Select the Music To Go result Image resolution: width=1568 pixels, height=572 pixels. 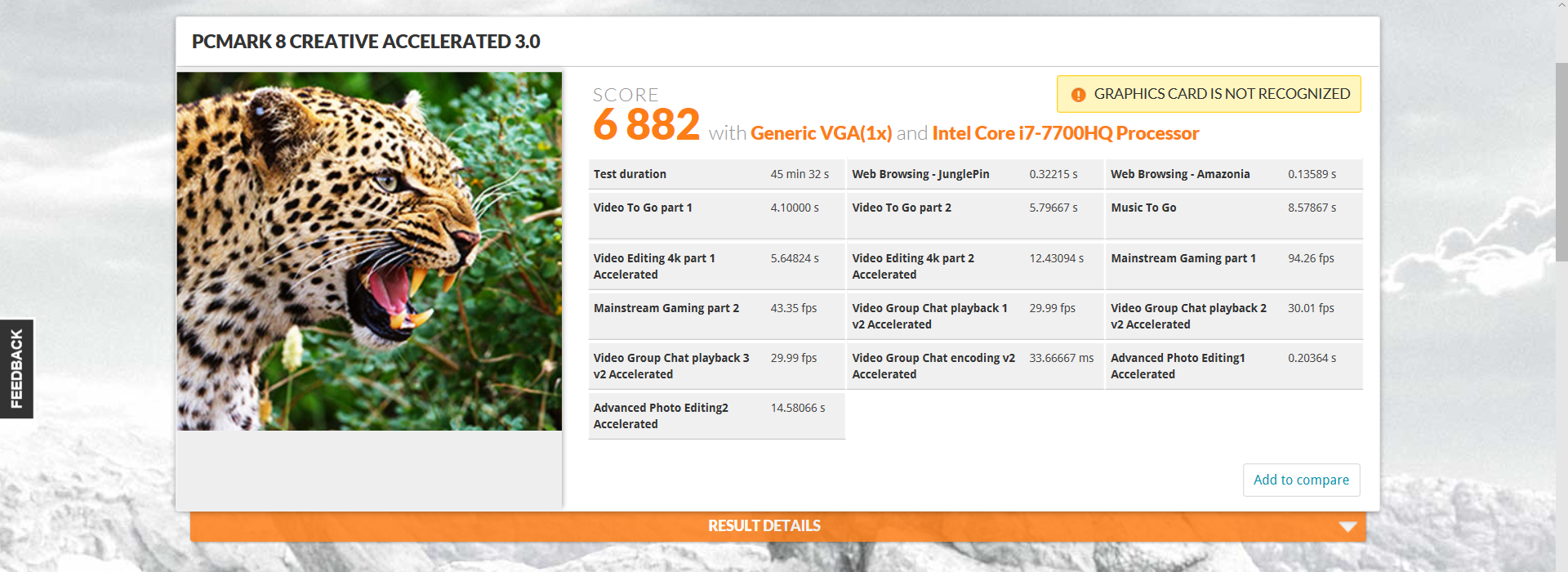[x=1143, y=208]
